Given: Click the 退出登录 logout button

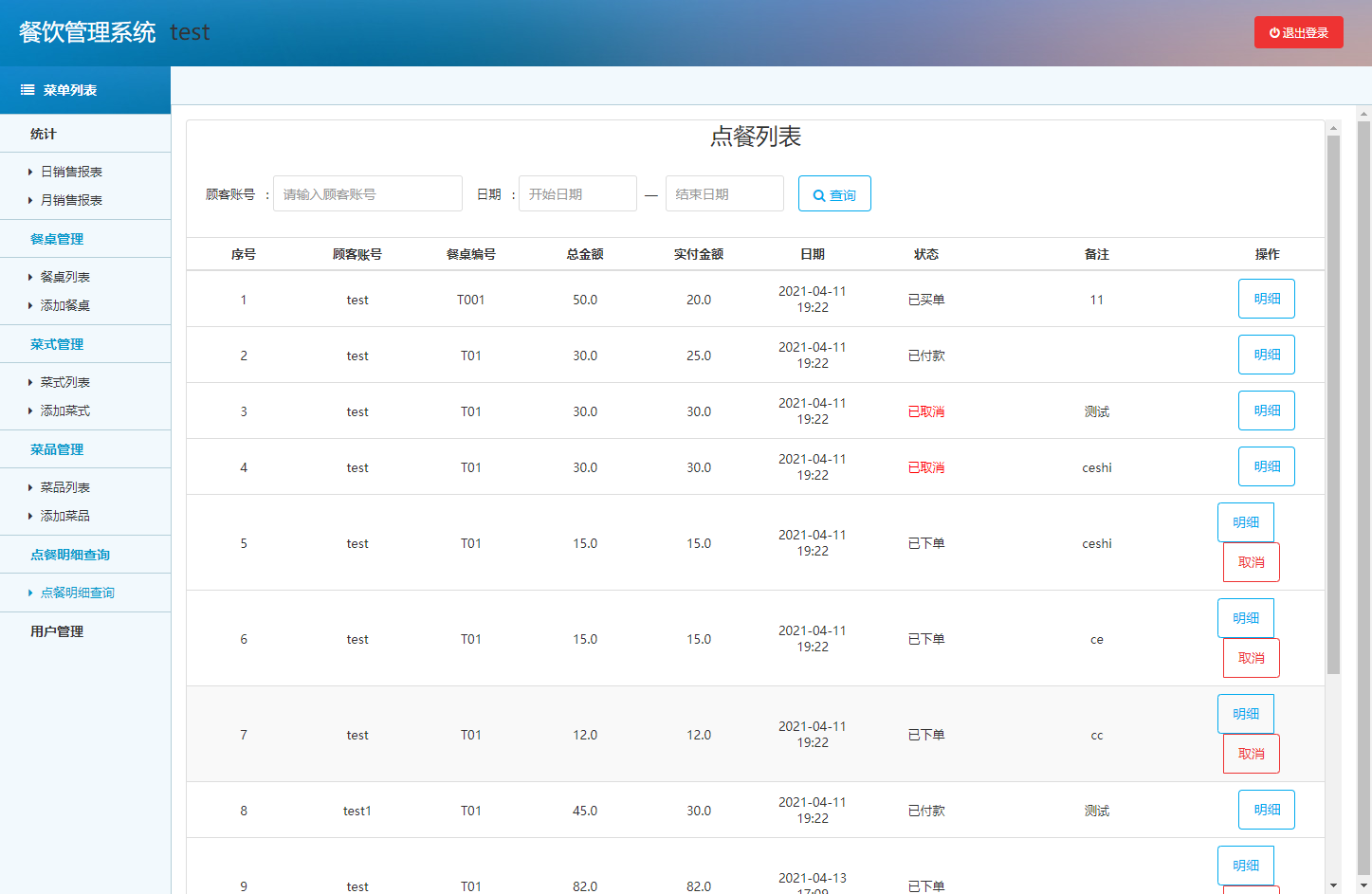Looking at the screenshot, I should pyautogui.click(x=1298, y=32).
